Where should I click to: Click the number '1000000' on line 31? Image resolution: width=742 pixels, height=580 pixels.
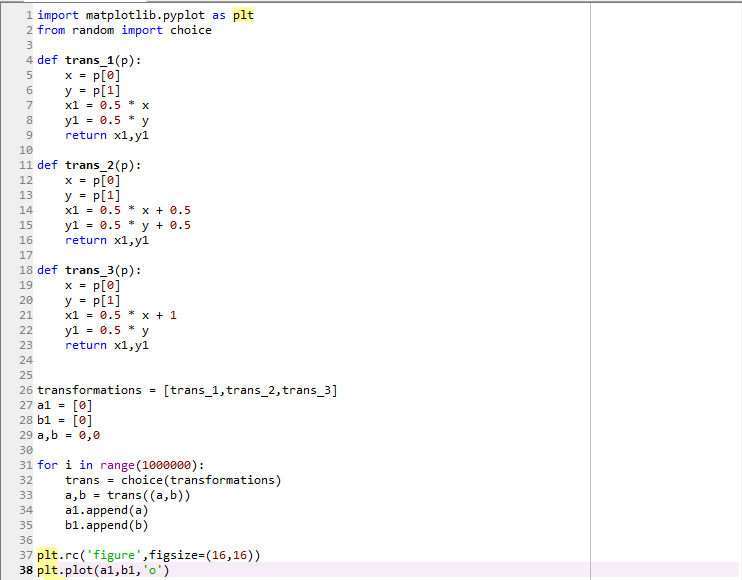coord(166,466)
